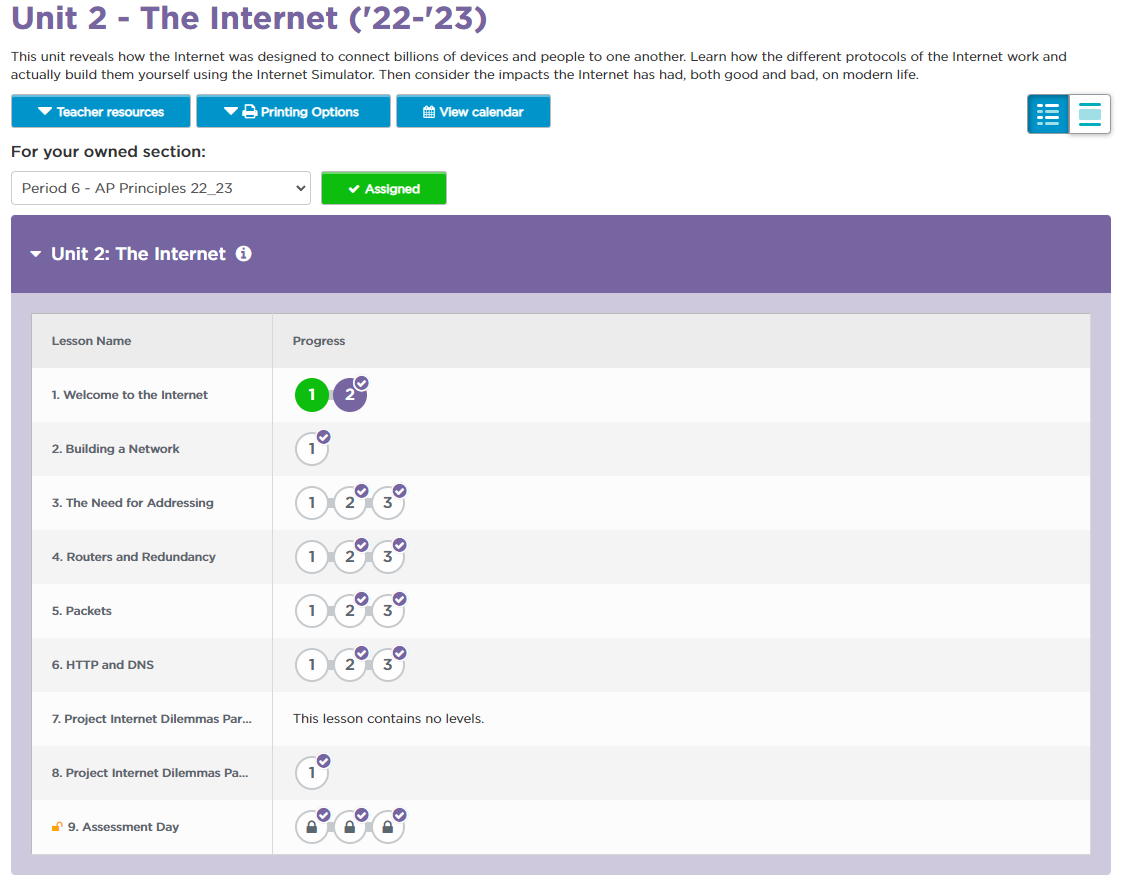Expand the Teacher resources dropdown
Screen dimensions: 1141x884
click(101, 112)
